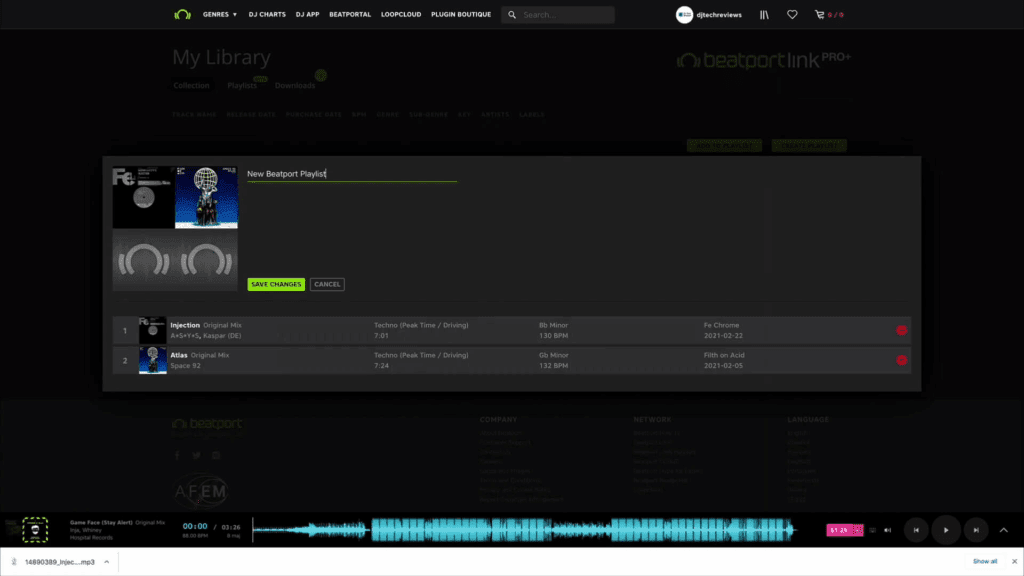Image resolution: width=1024 pixels, height=576 pixels.
Task: Open the downloaded mp3 options arrow
Action: click(106, 562)
